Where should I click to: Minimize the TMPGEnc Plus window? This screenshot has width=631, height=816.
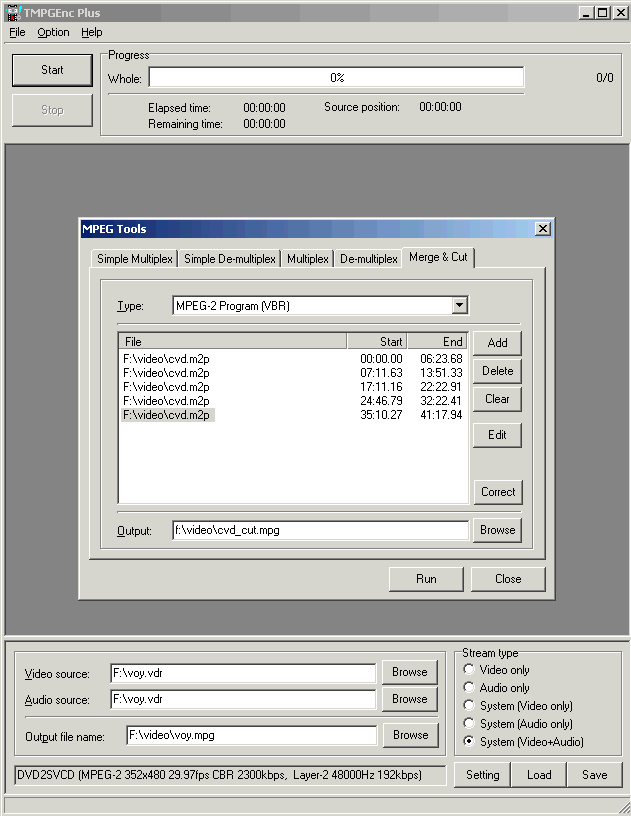[x=586, y=12]
